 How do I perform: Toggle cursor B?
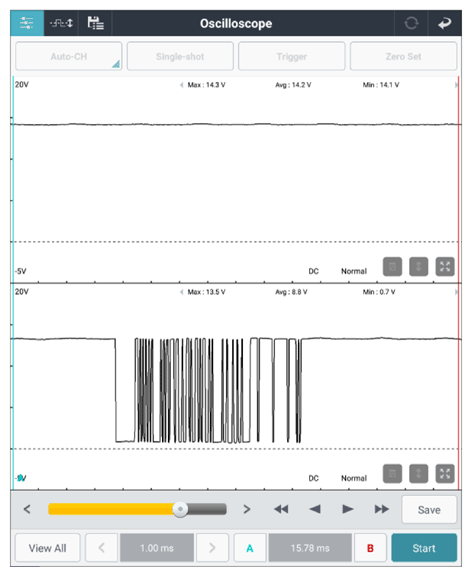[370, 548]
